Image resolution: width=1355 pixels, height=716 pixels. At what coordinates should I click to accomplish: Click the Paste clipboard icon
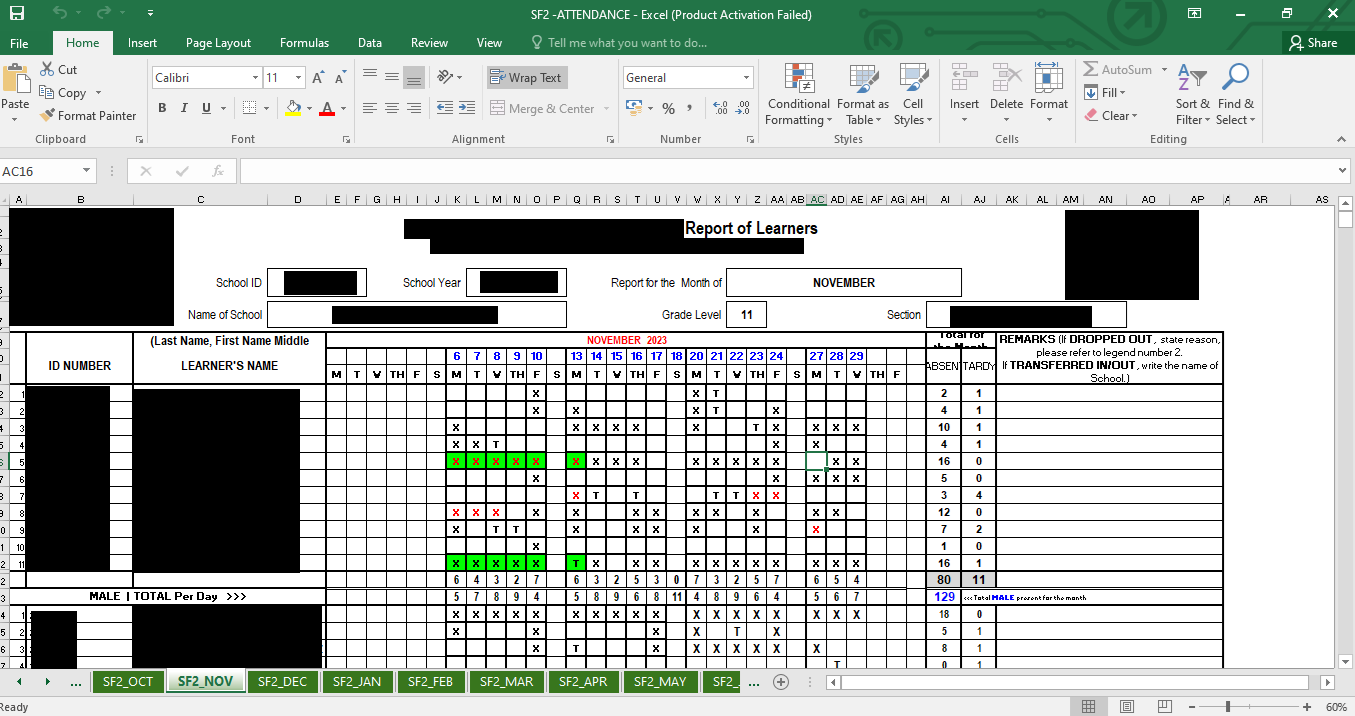[15, 79]
